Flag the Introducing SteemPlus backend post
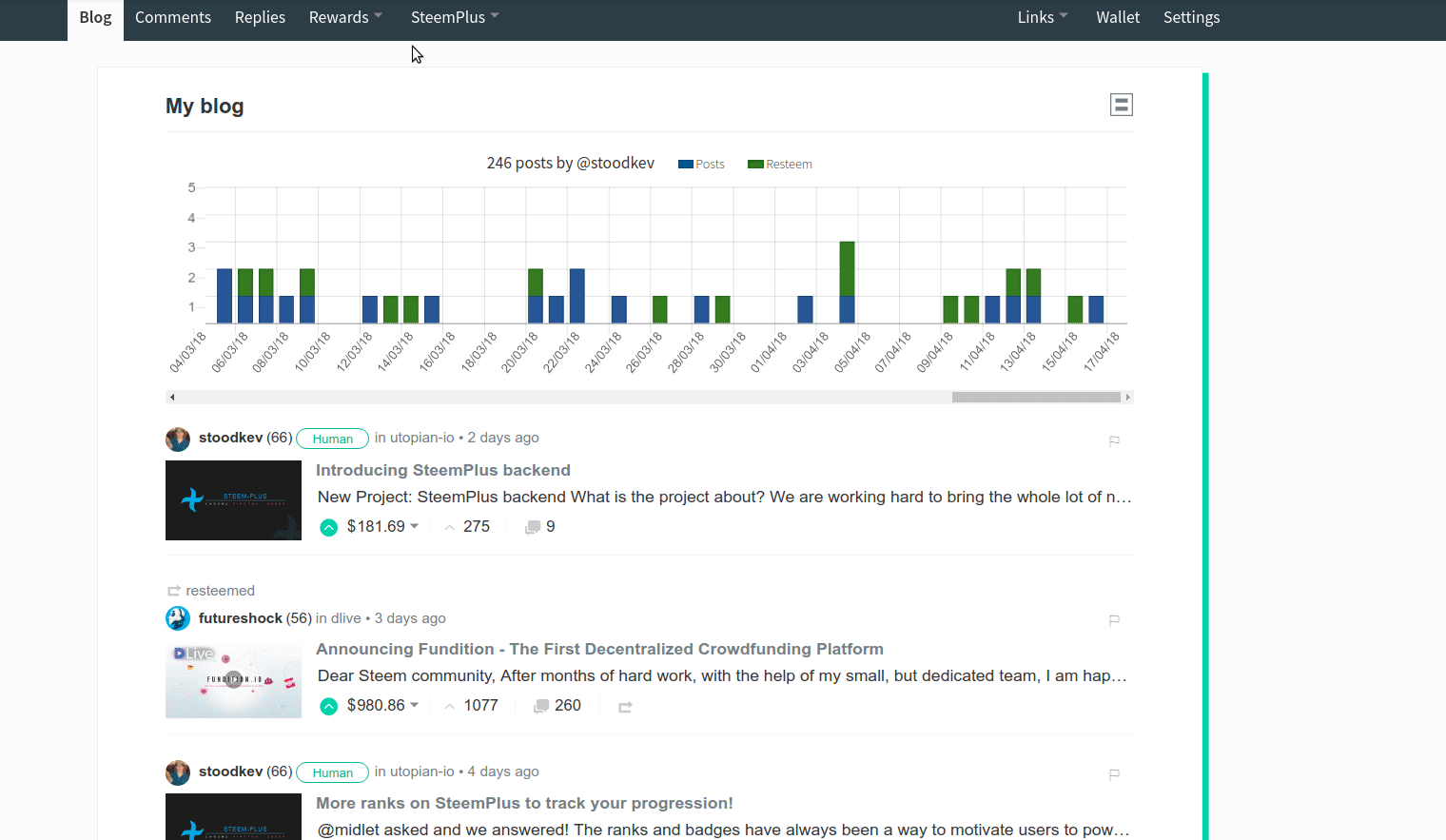1446x840 pixels. tap(1114, 440)
